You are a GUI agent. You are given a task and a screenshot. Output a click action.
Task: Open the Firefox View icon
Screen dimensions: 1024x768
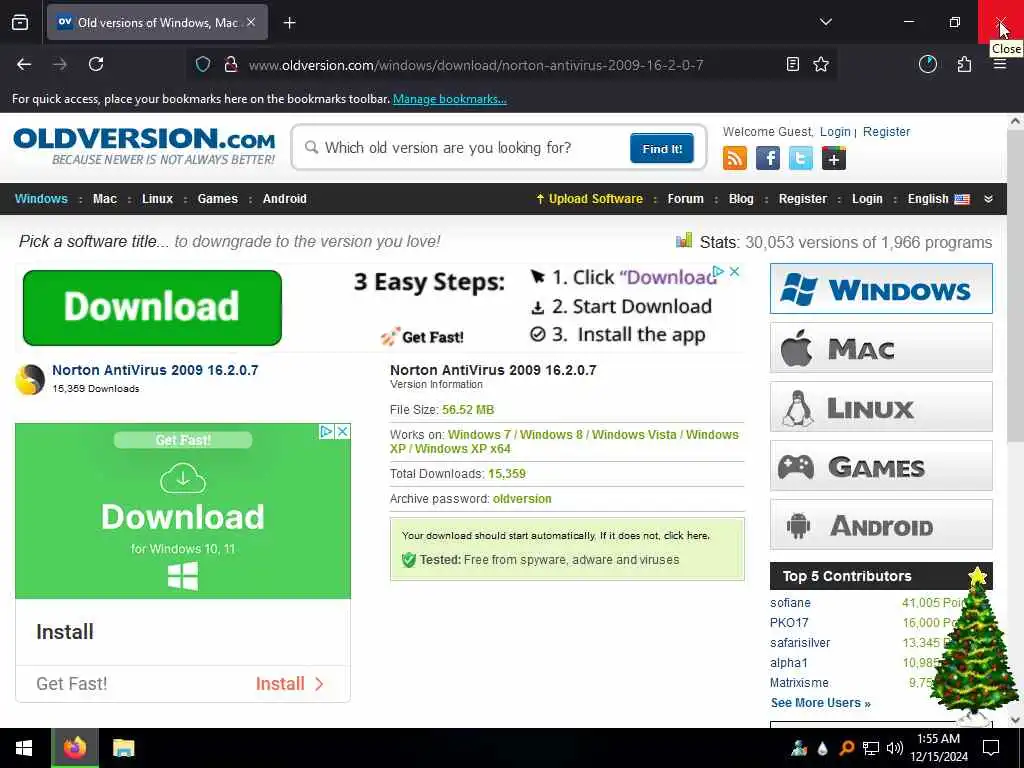coord(20,22)
